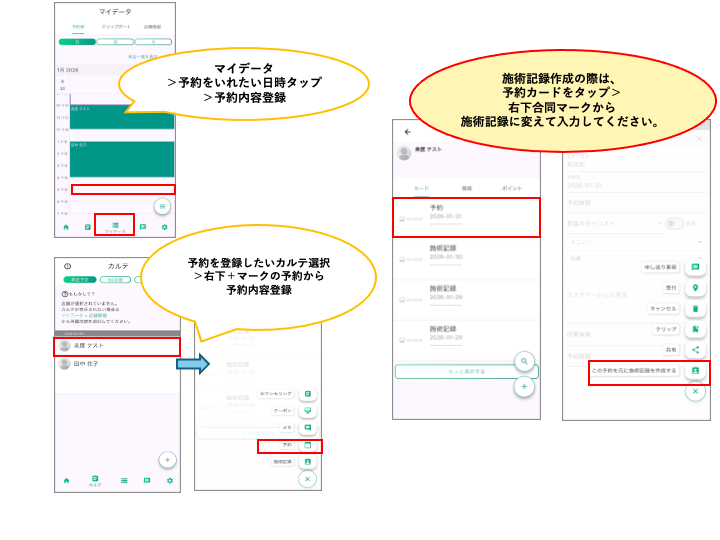Viewport: 720px width, 540px height.
Task: Tap the share icon beside 共有
Action: [x=695, y=350]
